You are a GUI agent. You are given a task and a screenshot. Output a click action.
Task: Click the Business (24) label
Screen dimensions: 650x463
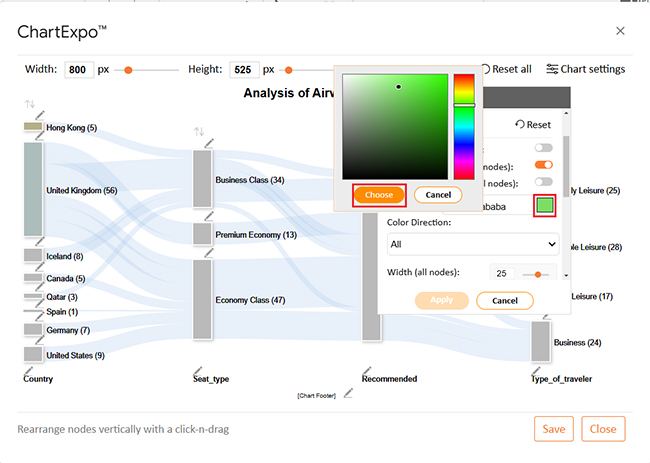pos(577,343)
